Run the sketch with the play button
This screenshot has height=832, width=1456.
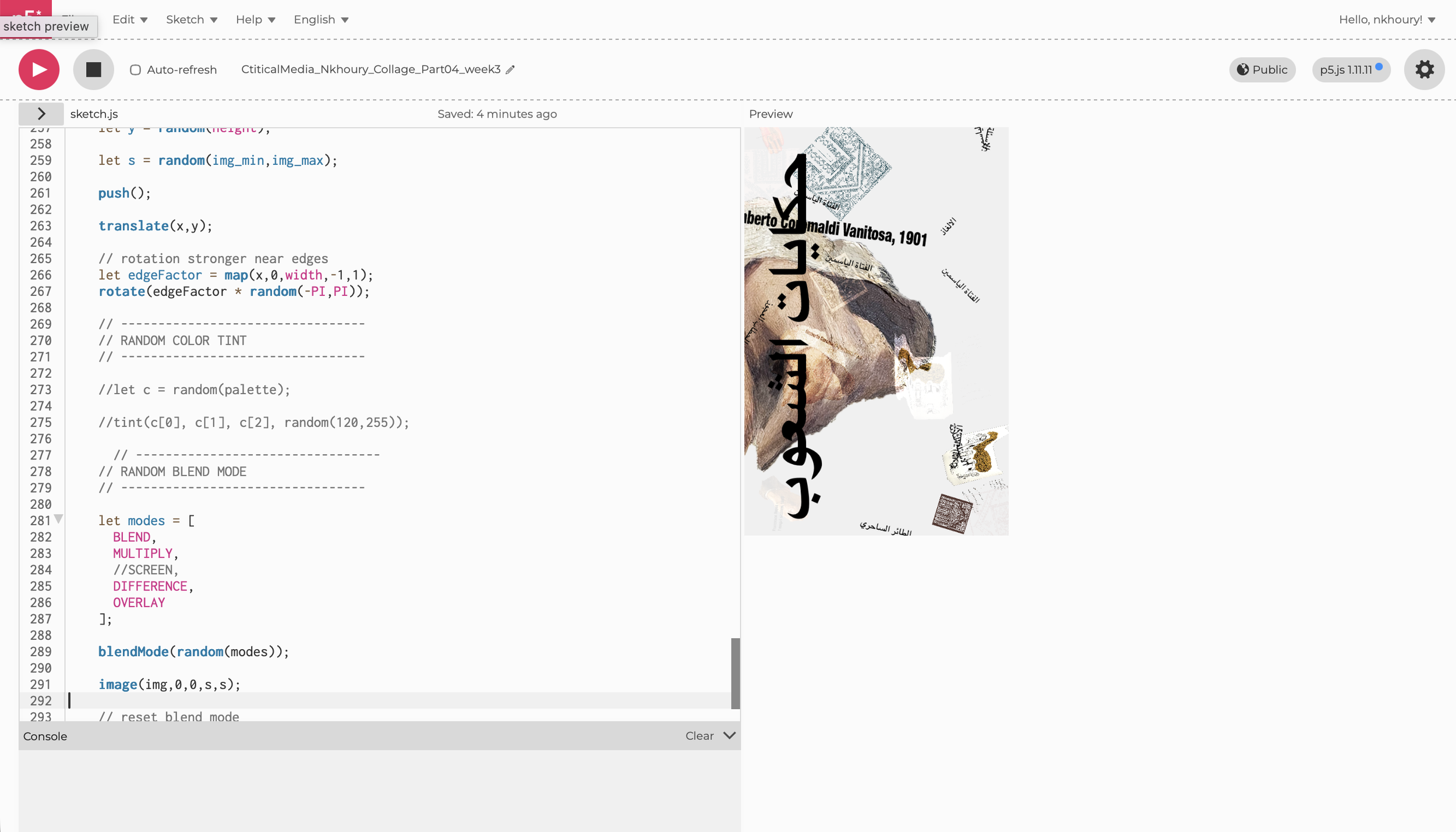39,69
